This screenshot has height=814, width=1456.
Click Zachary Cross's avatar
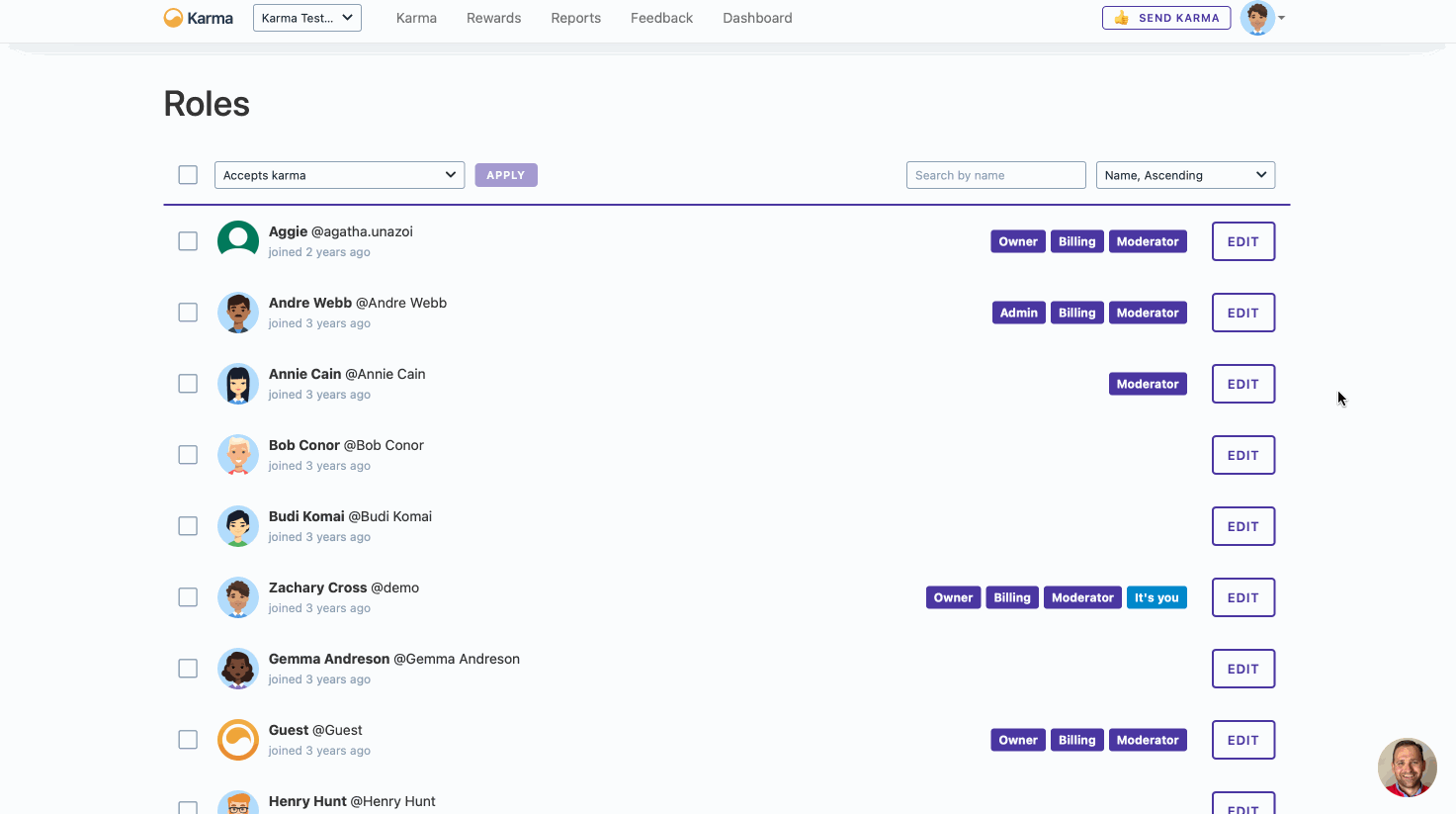point(238,597)
